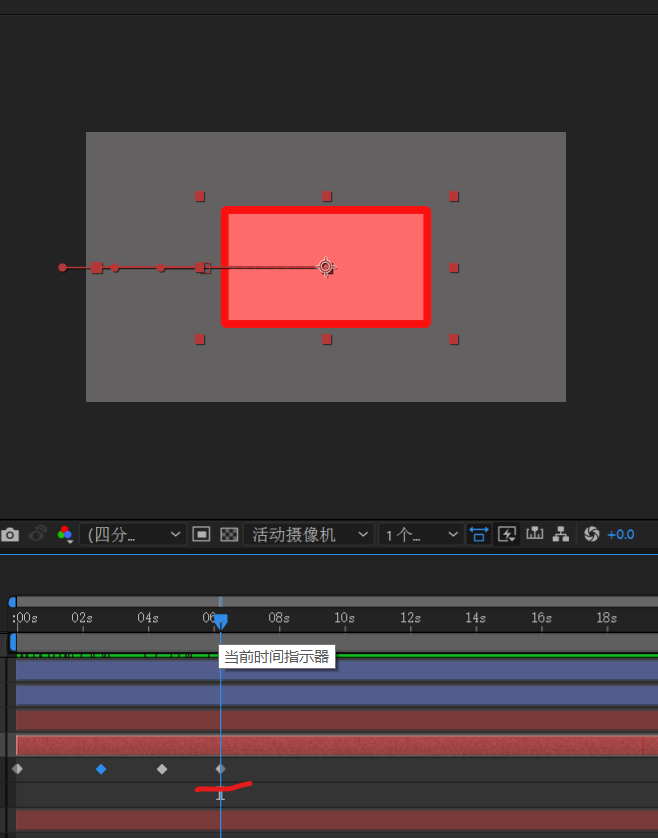The image size is (658, 838).
Task: Open the resolution dropdown showing 四分
Action: [x=135, y=535]
